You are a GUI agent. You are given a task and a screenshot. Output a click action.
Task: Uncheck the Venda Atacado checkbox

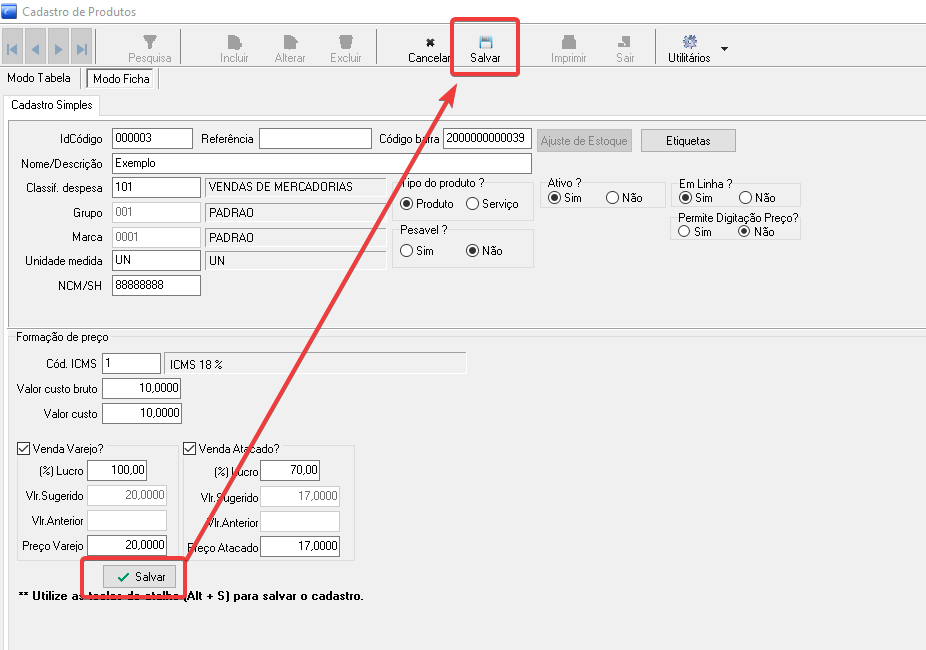tap(190, 450)
